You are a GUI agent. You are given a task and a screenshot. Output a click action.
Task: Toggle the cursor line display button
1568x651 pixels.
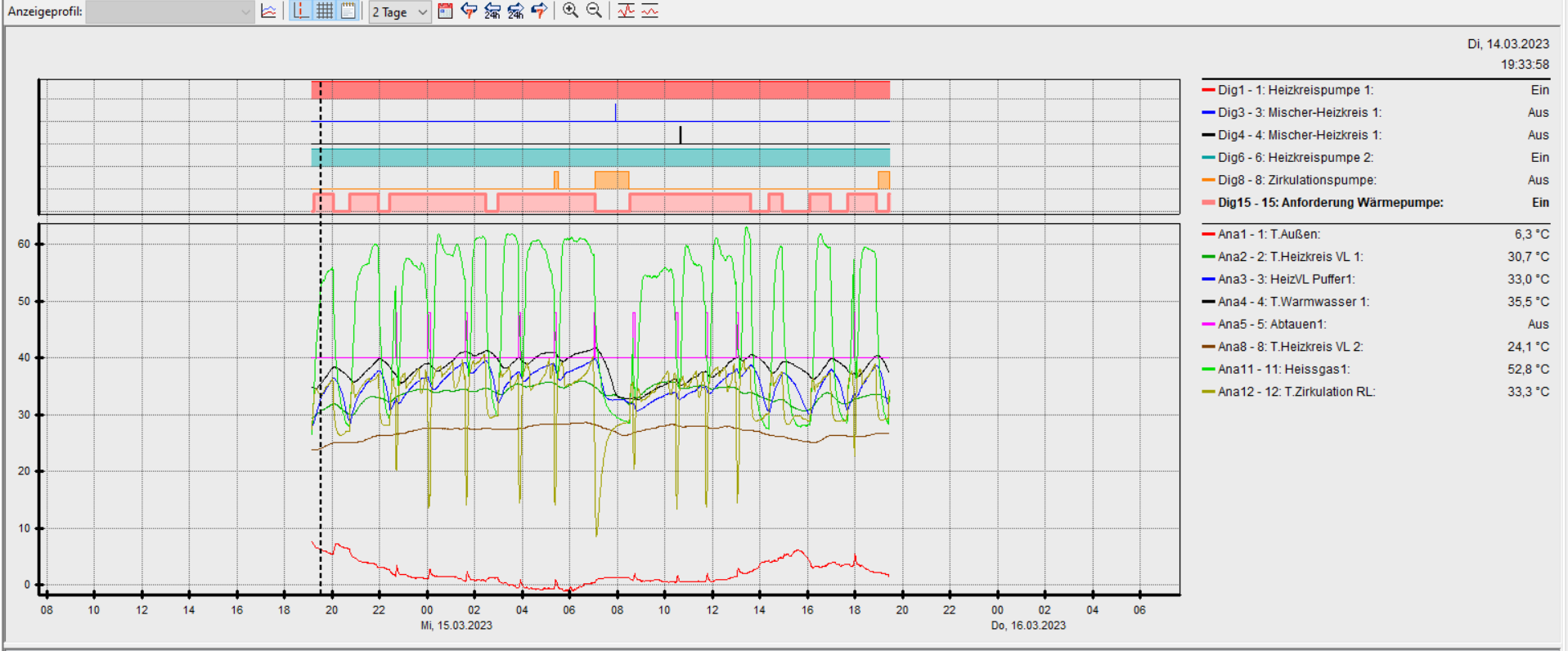(301, 11)
